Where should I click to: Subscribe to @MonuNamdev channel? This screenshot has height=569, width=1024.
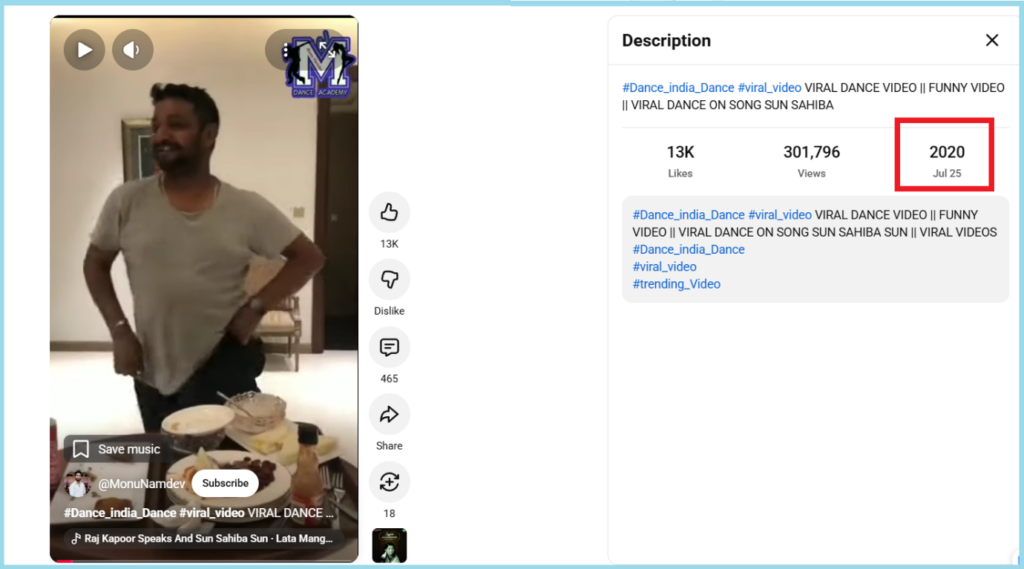[x=225, y=483]
